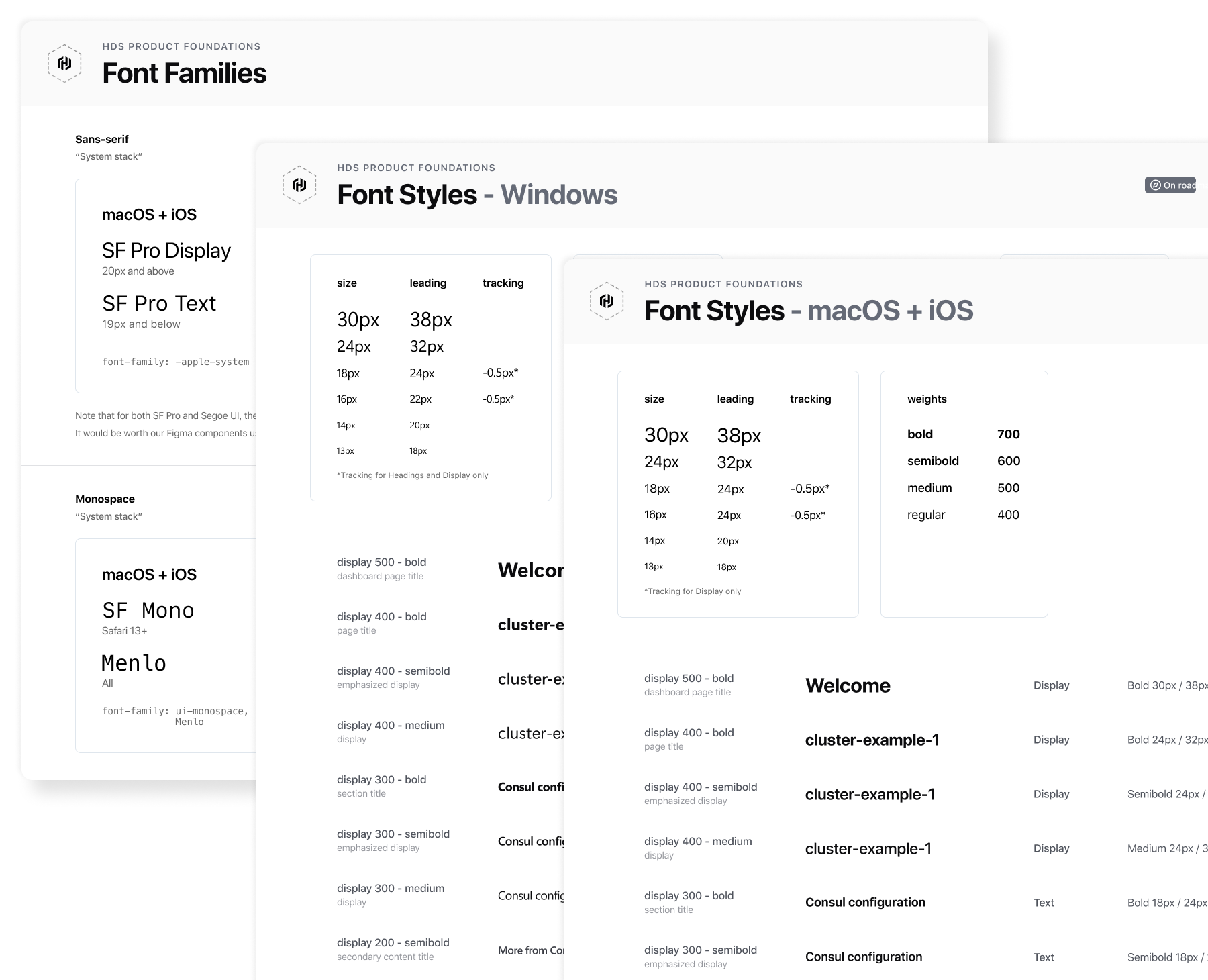The width and height of the screenshot is (1208, 980).
Task: Click cluster-example-1 in display 400 semibold row, macOS
Action: pos(870,794)
